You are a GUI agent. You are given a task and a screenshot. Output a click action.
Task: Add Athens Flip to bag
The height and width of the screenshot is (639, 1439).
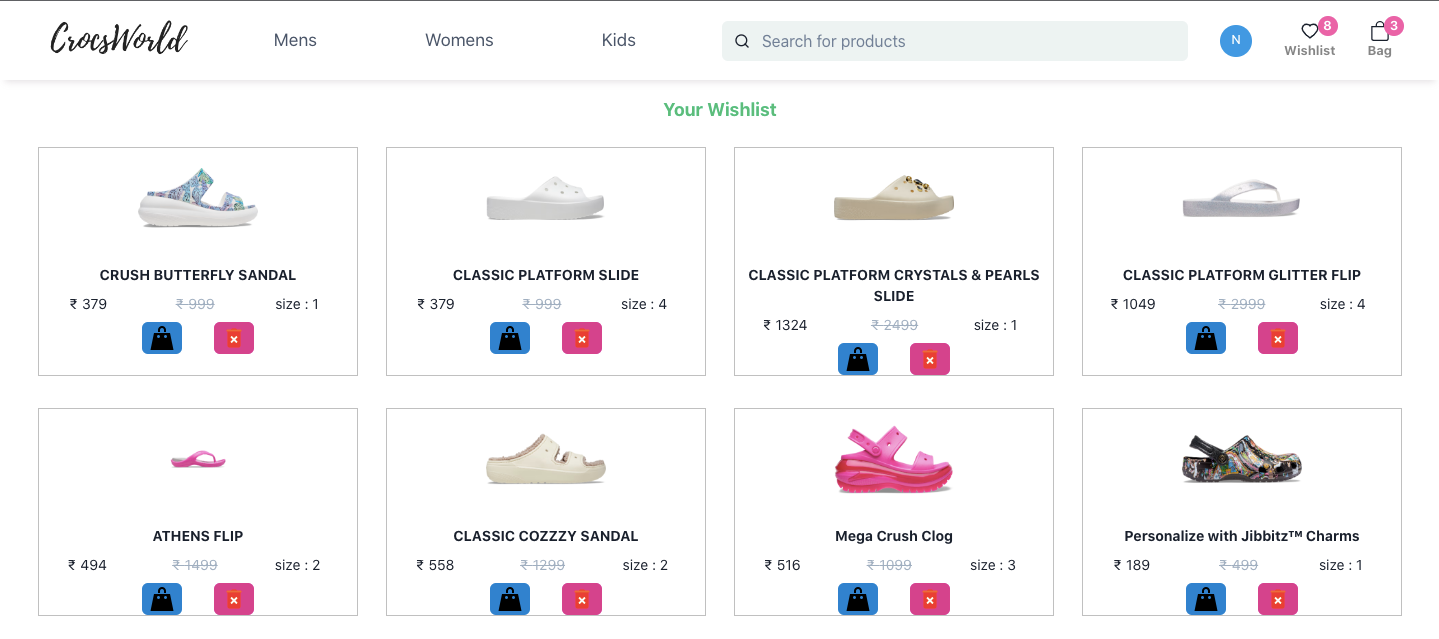pyautogui.click(x=162, y=599)
